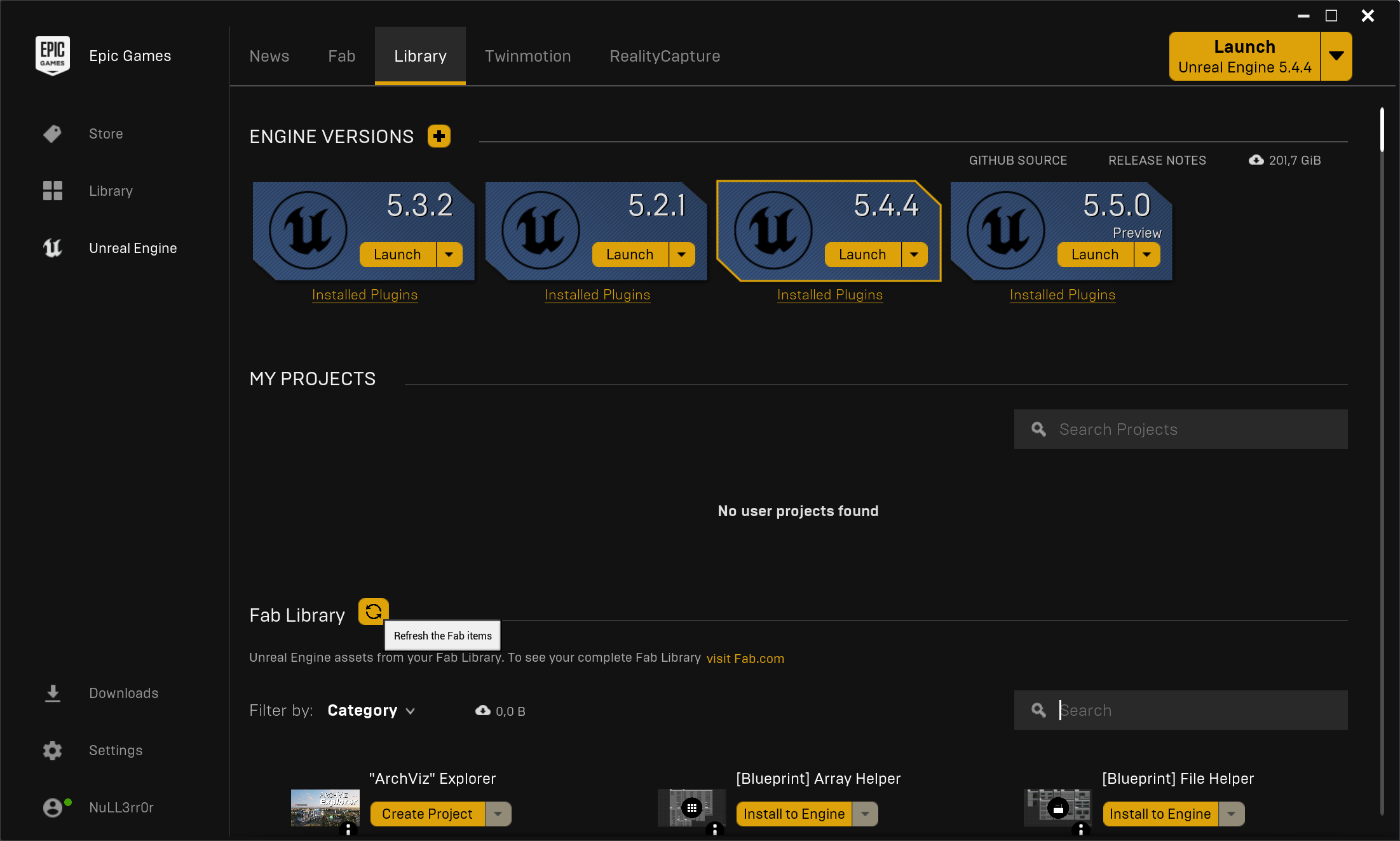
Task: Expand the Launch button dropdown for 5.2.1
Action: click(681, 253)
